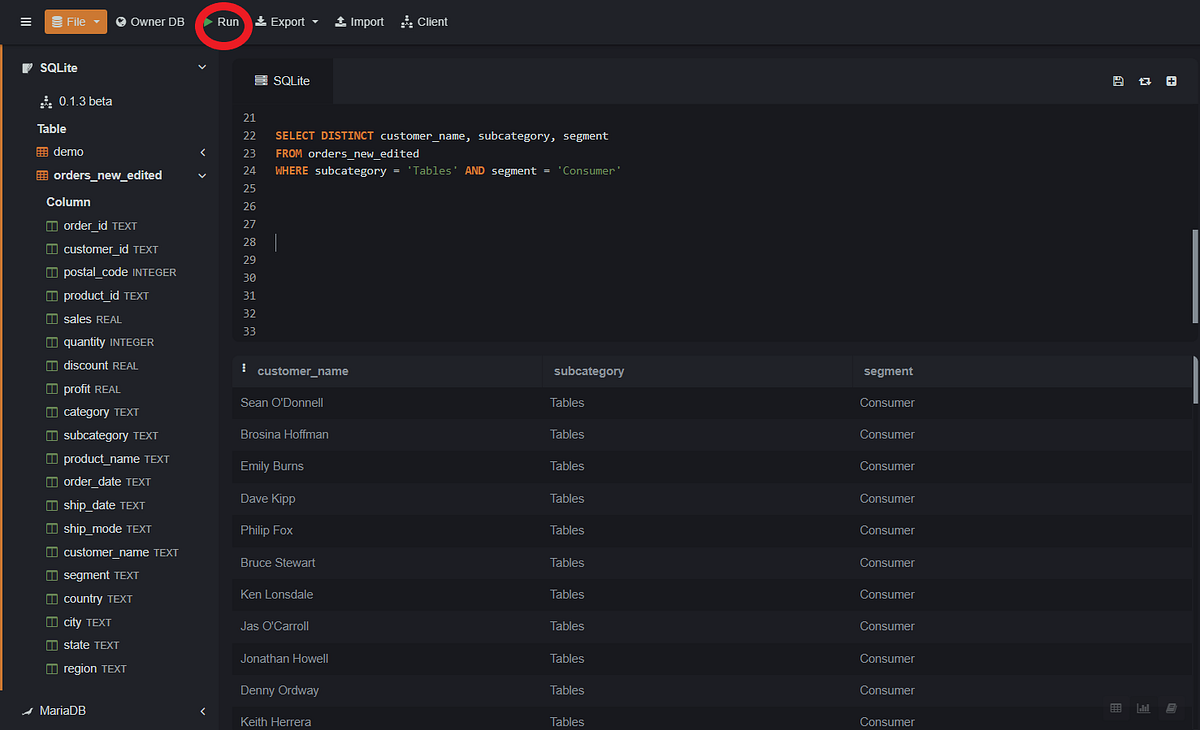Collapse the orders_new_edited table
Viewport: 1200px width, 730px height.
(202, 175)
